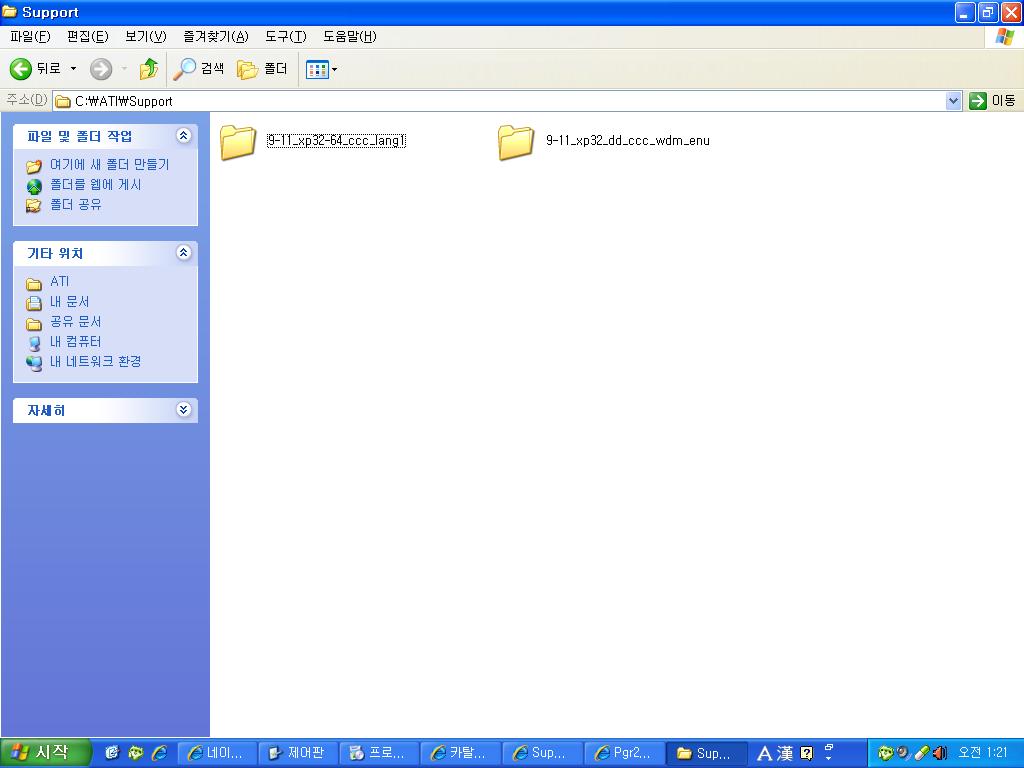The height and width of the screenshot is (768, 1024).
Task: Click the address bar path C:\ATI\Support
Action: pyautogui.click(x=123, y=101)
